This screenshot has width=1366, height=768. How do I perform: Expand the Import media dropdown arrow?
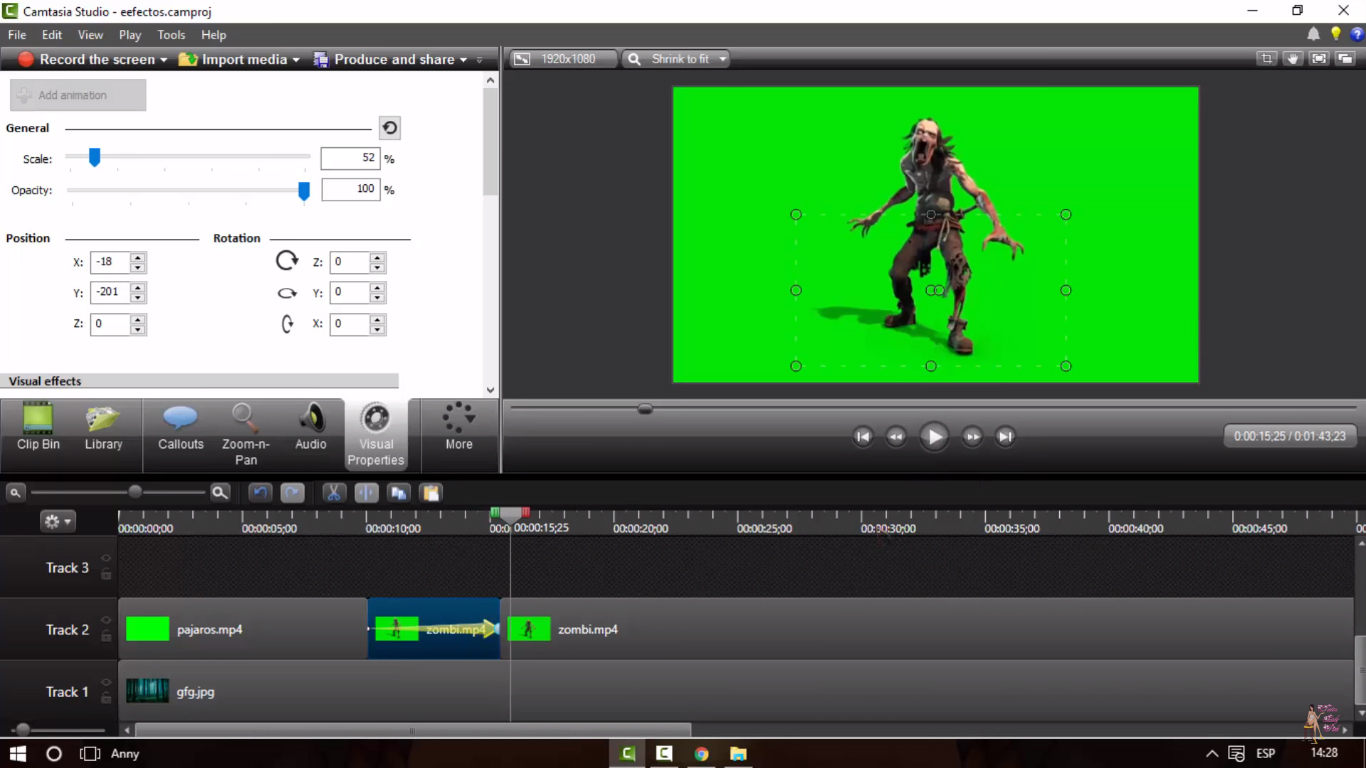click(x=296, y=60)
